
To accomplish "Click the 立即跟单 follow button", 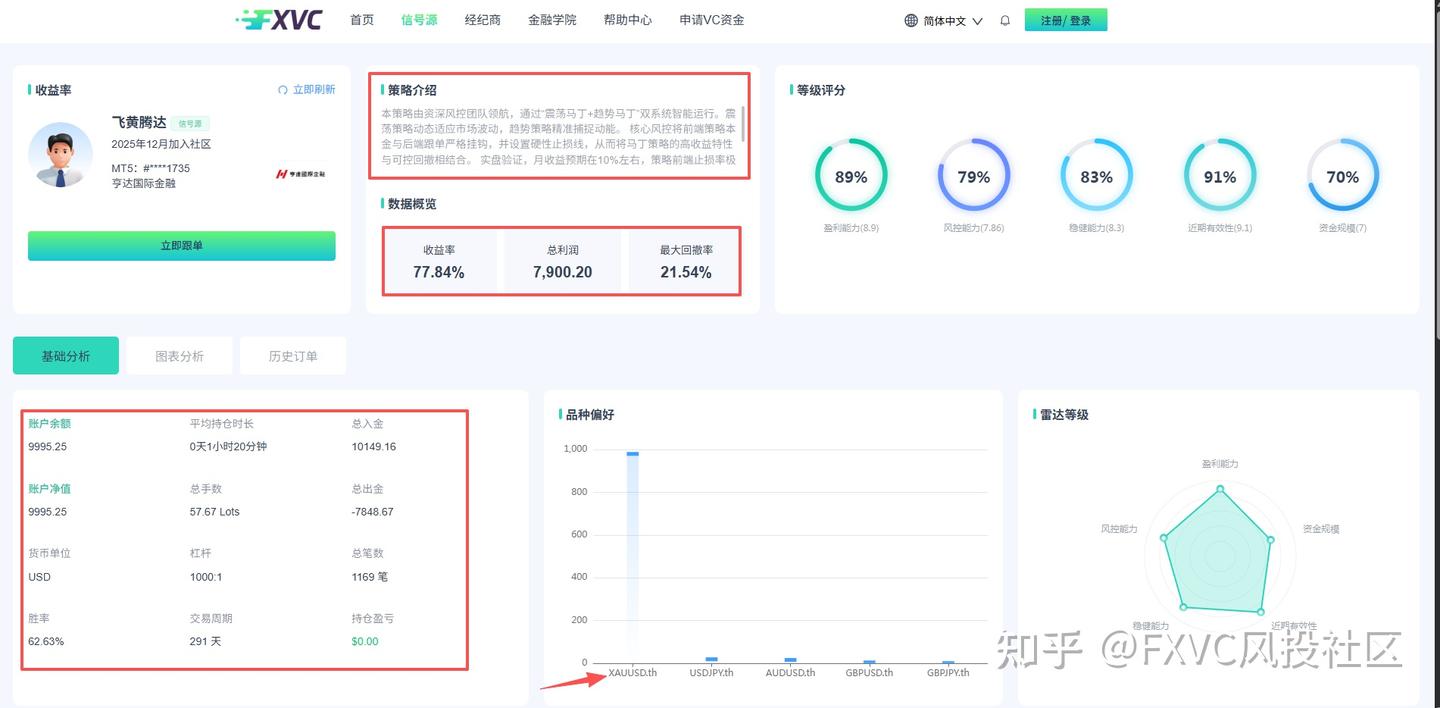I will pyautogui.click(x=180, y=245).
